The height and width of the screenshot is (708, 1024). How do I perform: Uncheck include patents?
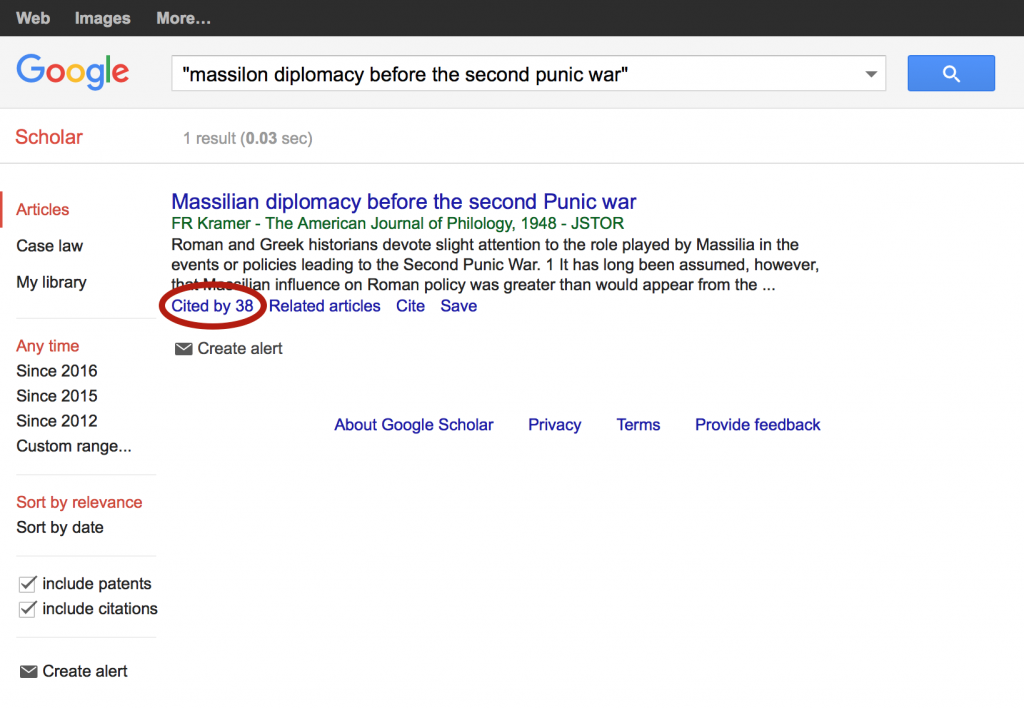click(27, 583)
